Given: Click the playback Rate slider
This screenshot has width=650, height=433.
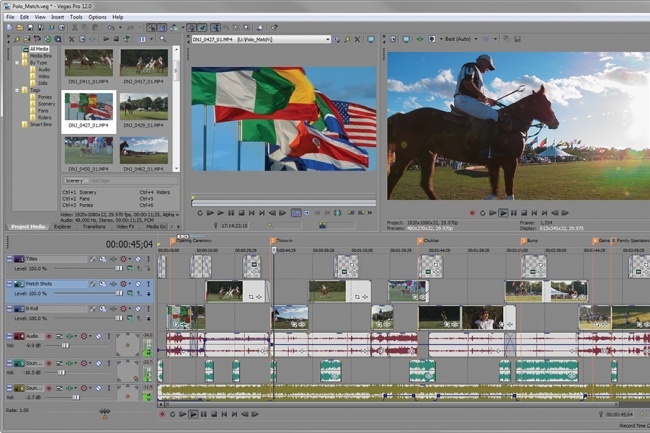Looking at the screenshot, I should tap(104, 411).
